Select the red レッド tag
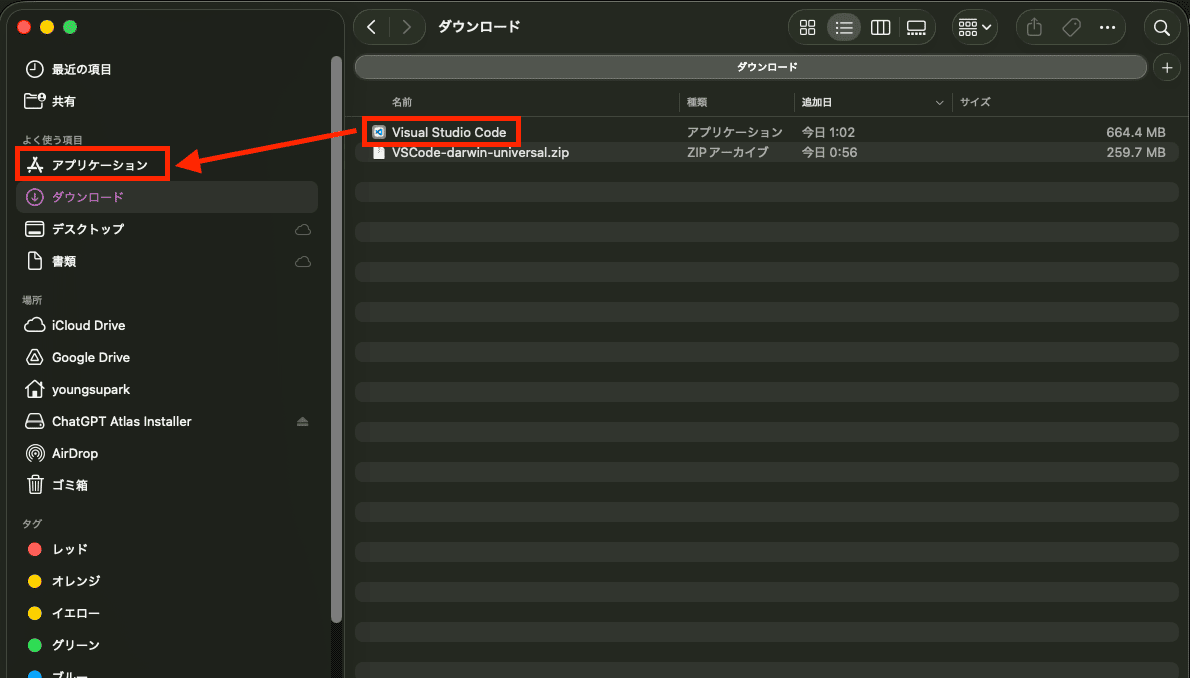The image size is (1190, 678). [70, 549]
